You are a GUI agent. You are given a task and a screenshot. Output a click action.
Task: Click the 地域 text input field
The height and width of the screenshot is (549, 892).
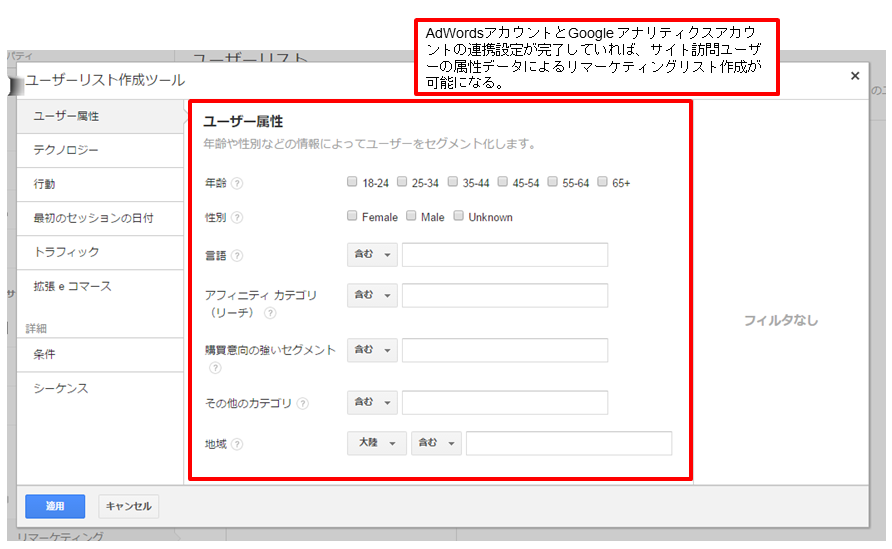pos(568,443)
